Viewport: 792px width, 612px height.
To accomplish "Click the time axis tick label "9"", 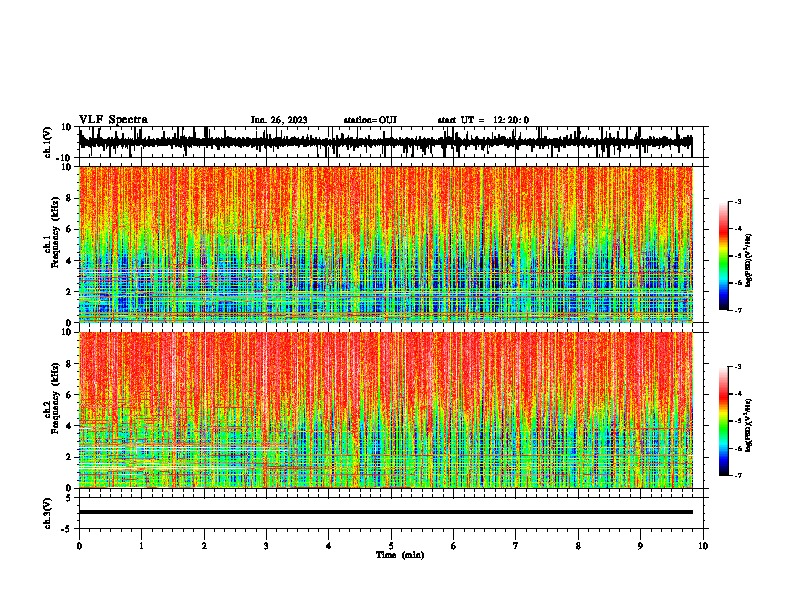I will pyautogui.click(x=640, y=546).
